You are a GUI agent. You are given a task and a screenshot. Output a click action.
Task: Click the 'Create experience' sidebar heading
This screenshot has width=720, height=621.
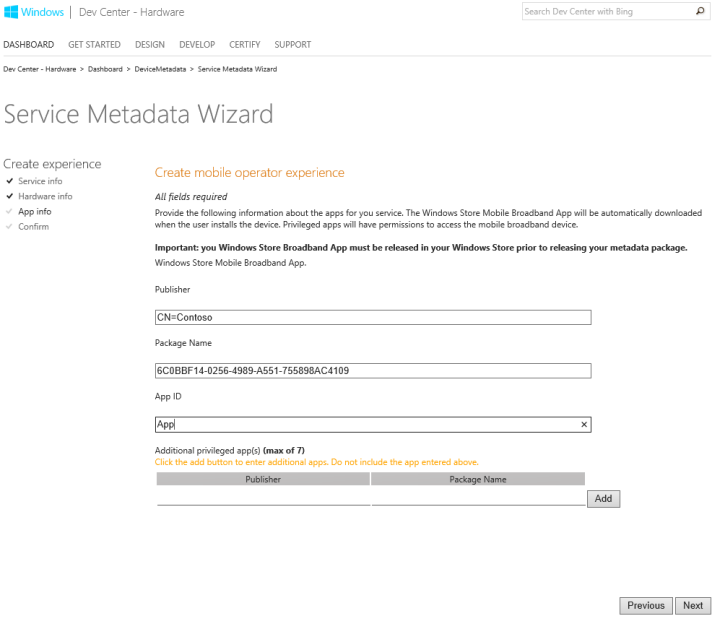click(x=52, y=164)
